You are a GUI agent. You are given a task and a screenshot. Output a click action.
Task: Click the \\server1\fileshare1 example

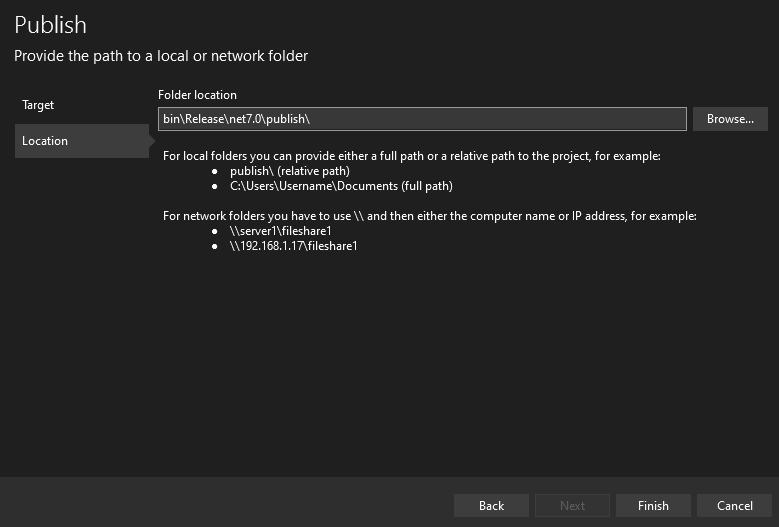tap(281, 231)
